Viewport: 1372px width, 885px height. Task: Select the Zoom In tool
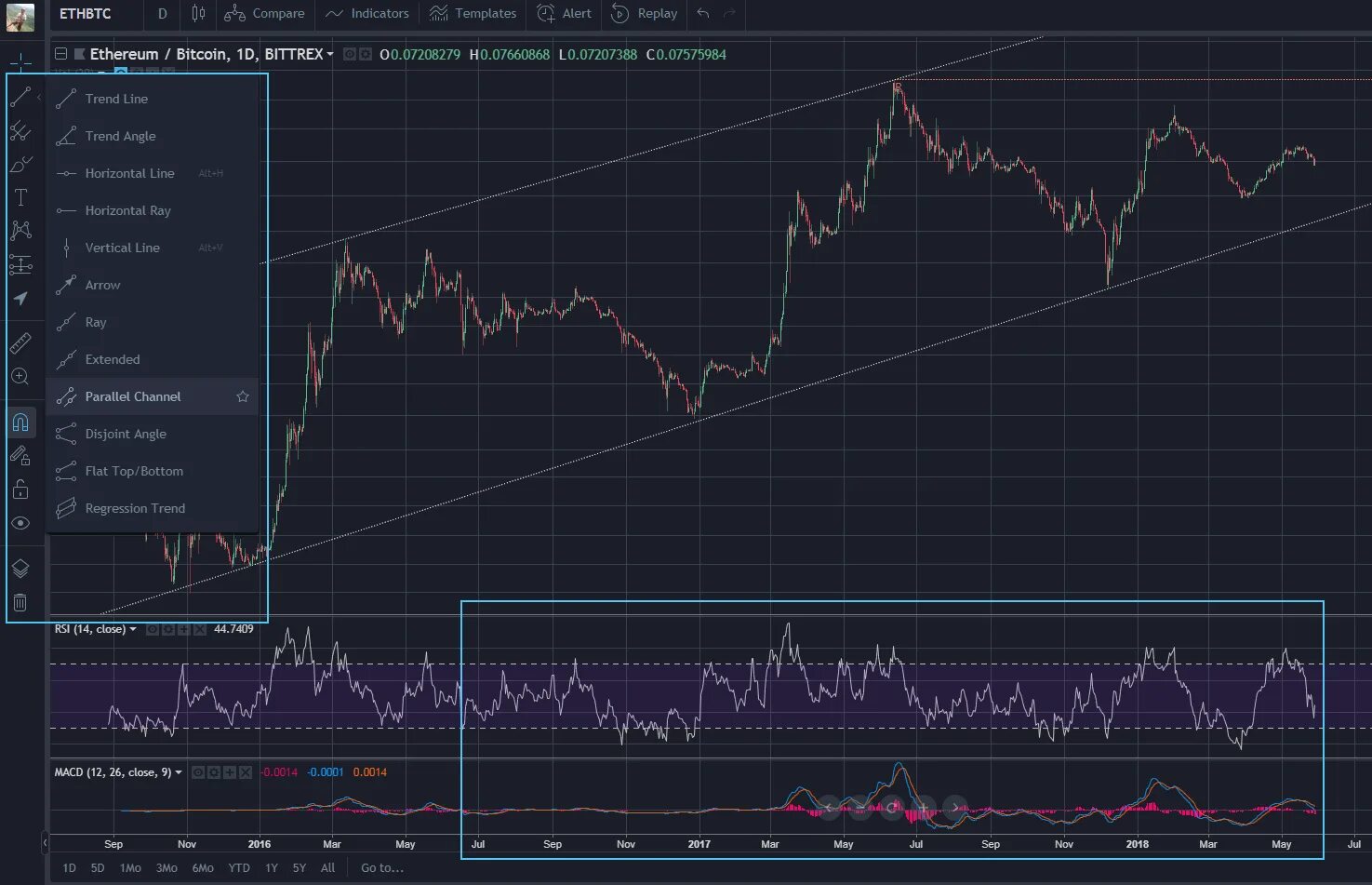[x=20, y=377]
